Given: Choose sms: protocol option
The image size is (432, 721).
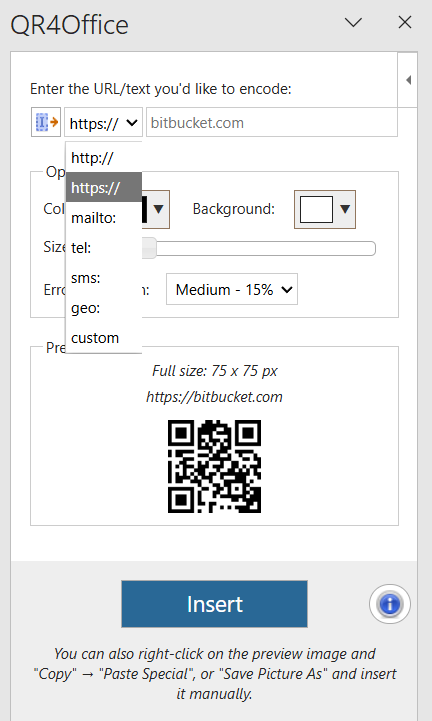Looking at the screenshot, I should click(104, 278).
